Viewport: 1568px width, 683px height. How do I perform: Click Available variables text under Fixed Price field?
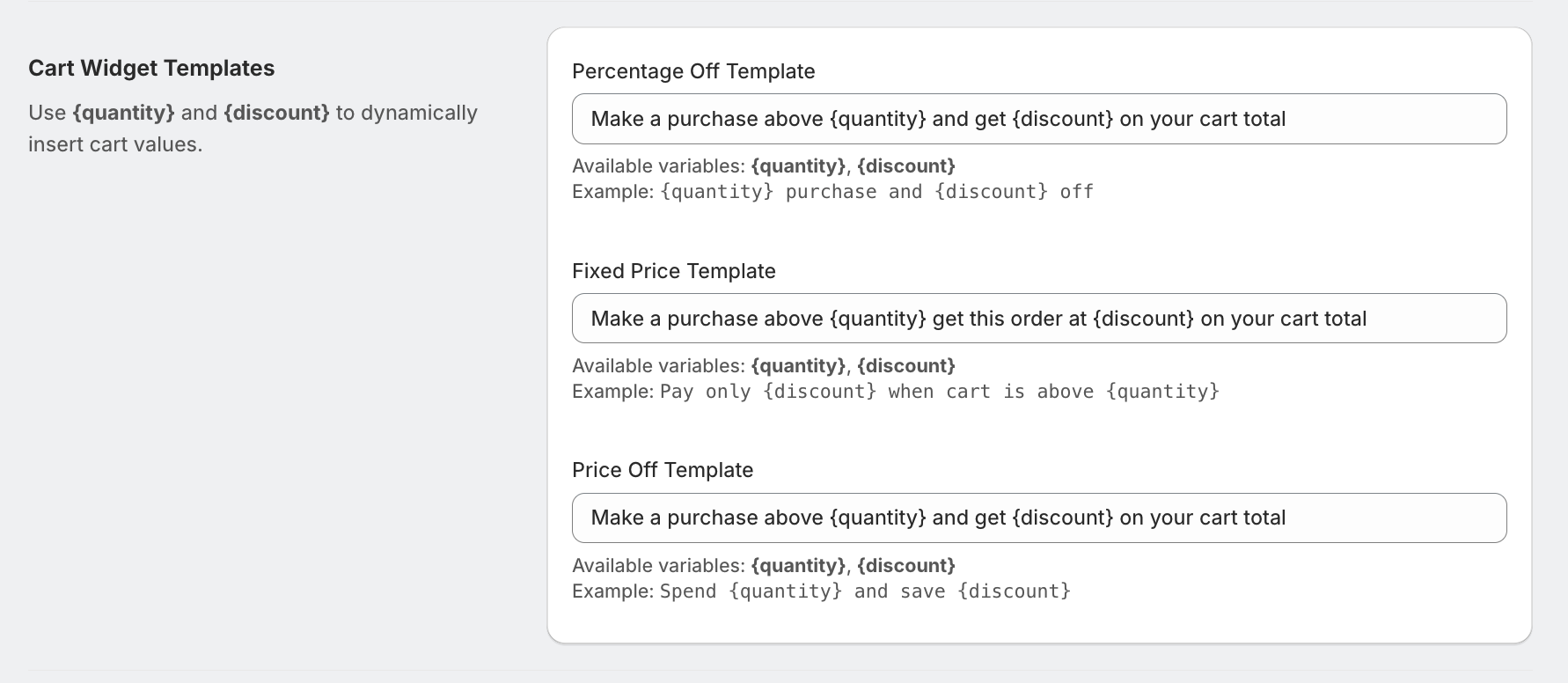coord(658,366)
